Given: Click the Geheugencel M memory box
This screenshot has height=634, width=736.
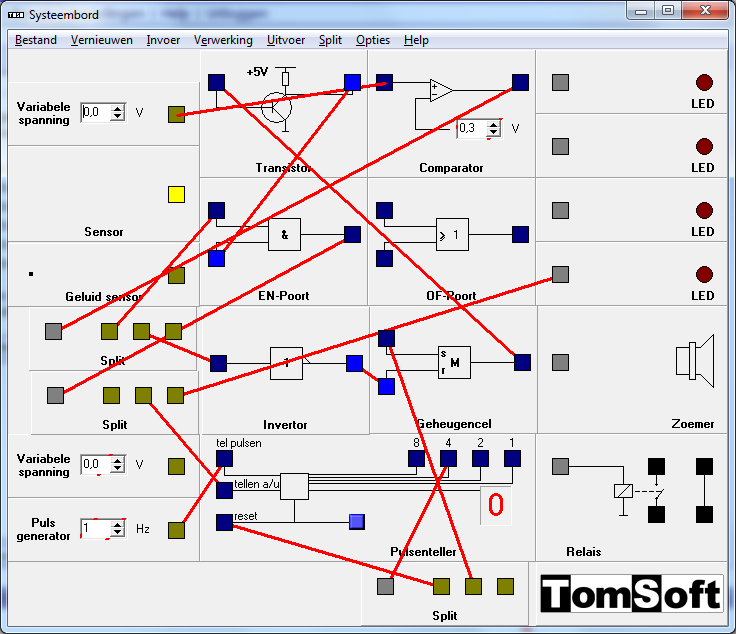Looking at the screenshot, I should [x=454, y=363].
